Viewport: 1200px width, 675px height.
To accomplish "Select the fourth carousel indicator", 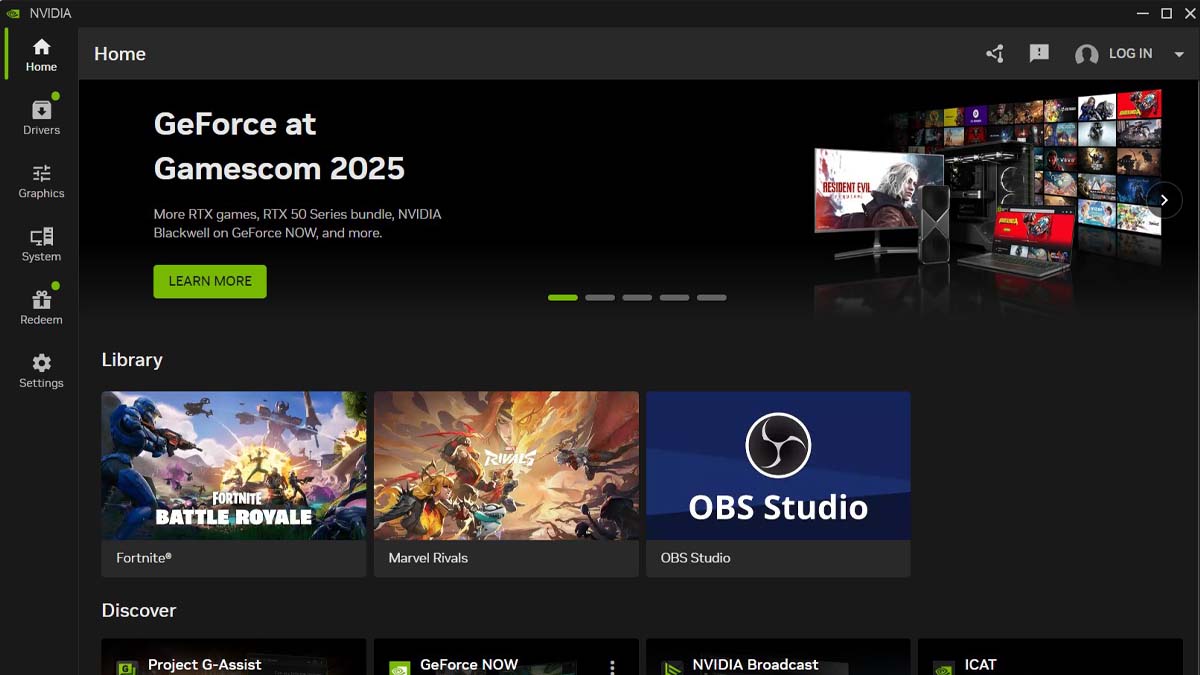I will (x=674, y=297).
